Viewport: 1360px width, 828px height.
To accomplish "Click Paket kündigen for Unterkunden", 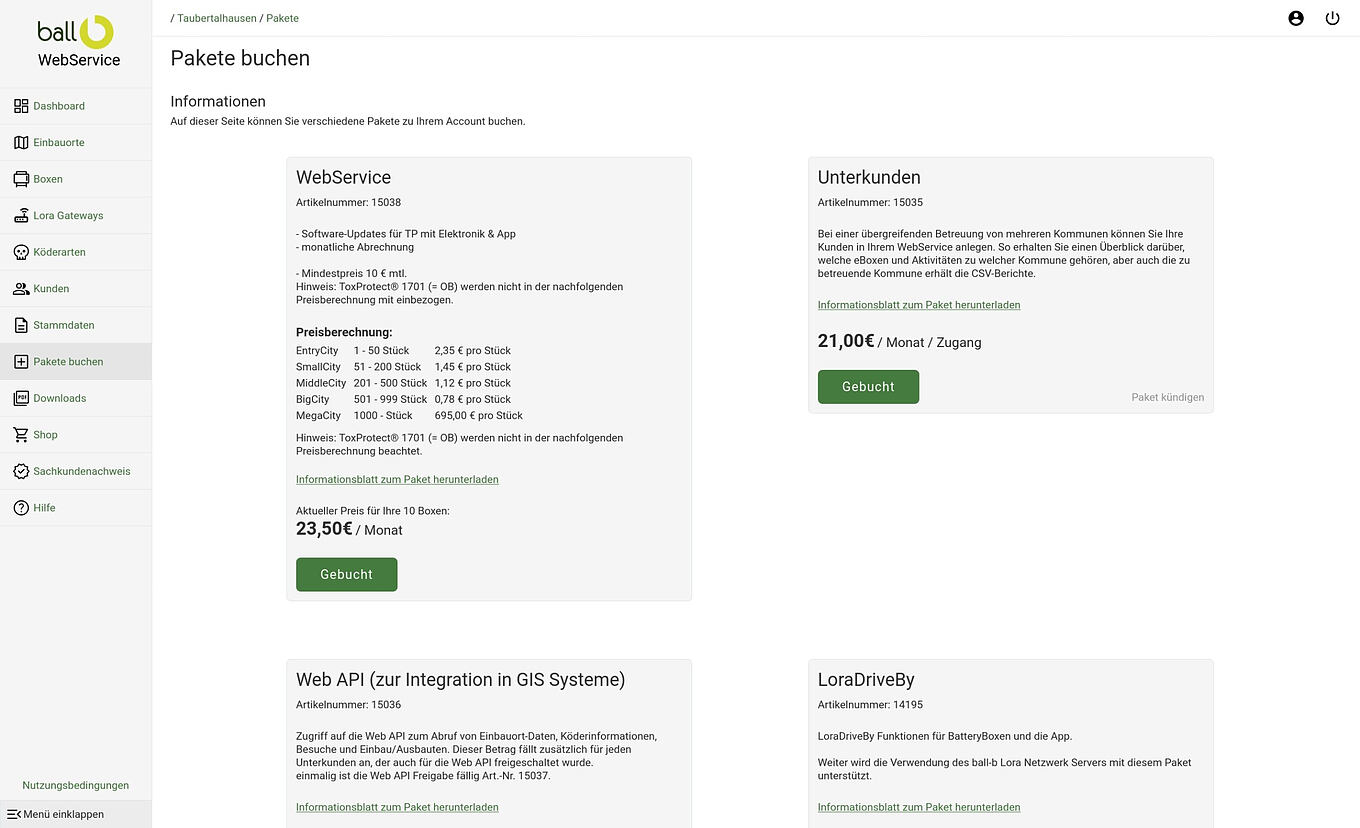I will 1168,397.
